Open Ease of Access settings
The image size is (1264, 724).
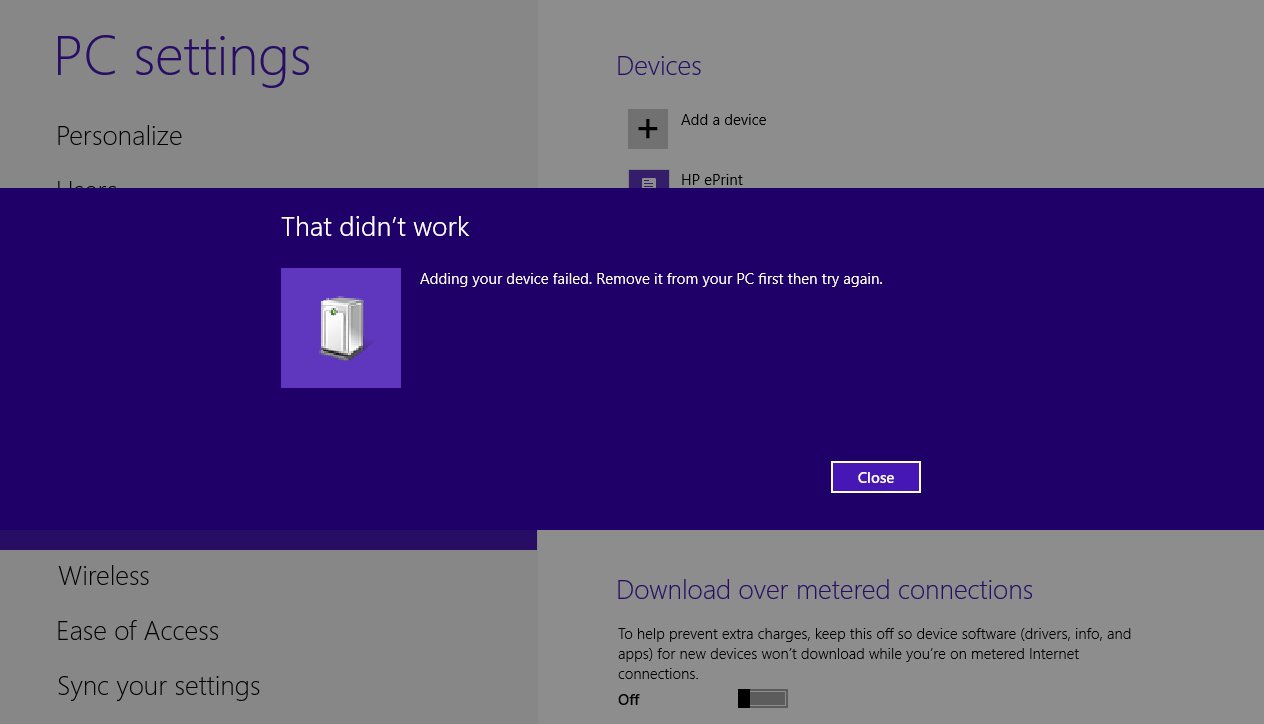click(137, 631)
